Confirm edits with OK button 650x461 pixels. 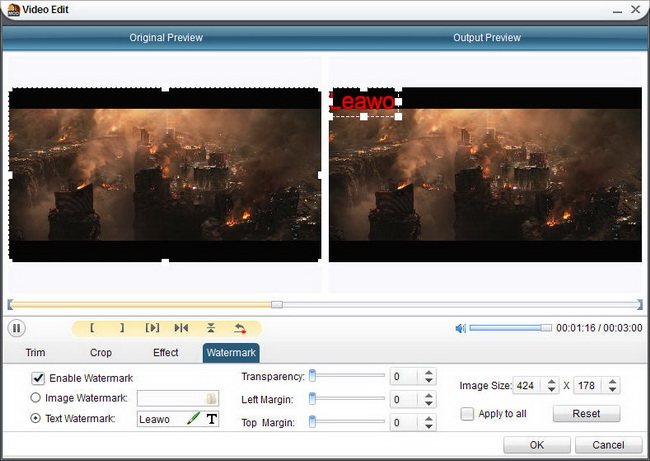click(537, 445)
